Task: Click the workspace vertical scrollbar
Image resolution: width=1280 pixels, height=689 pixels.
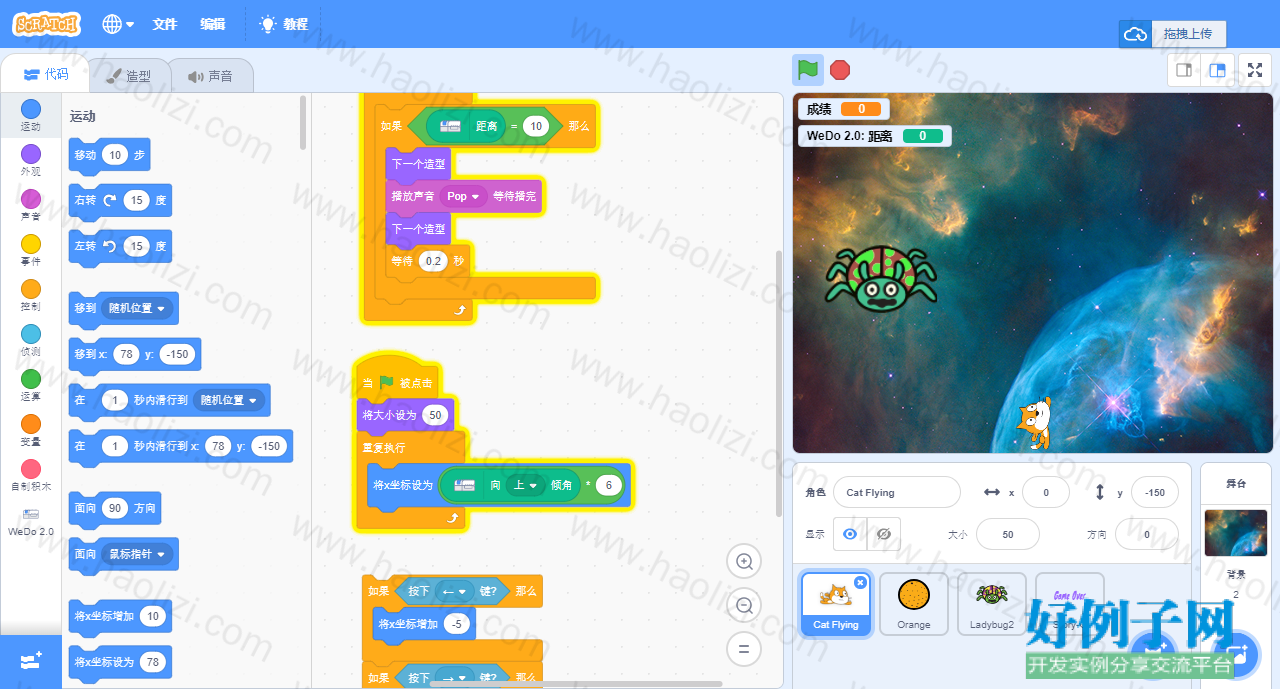Action: tap(779, 384)
